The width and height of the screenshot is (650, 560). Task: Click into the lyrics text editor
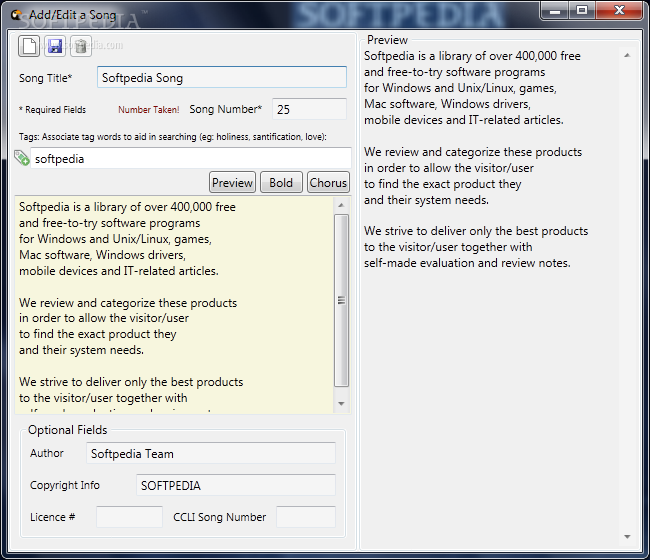point(174,305)
